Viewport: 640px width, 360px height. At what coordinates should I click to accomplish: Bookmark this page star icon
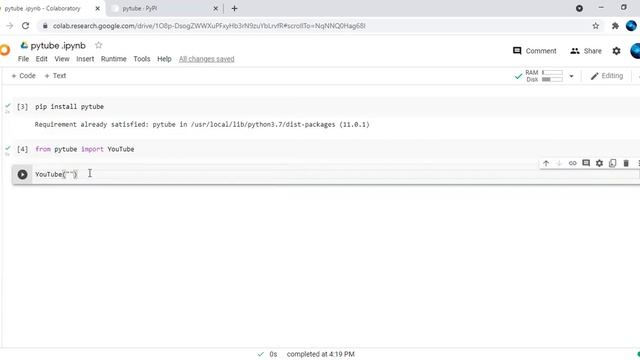pos(596,26)
